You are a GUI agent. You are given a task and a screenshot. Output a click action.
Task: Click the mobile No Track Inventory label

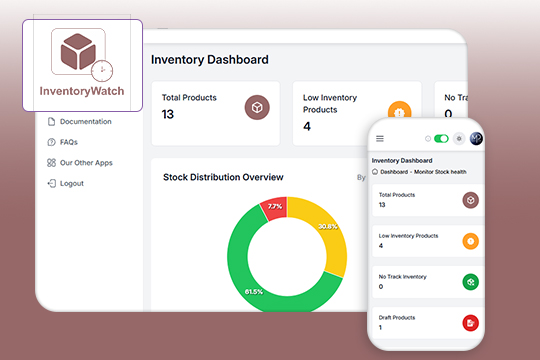(403, 277)
